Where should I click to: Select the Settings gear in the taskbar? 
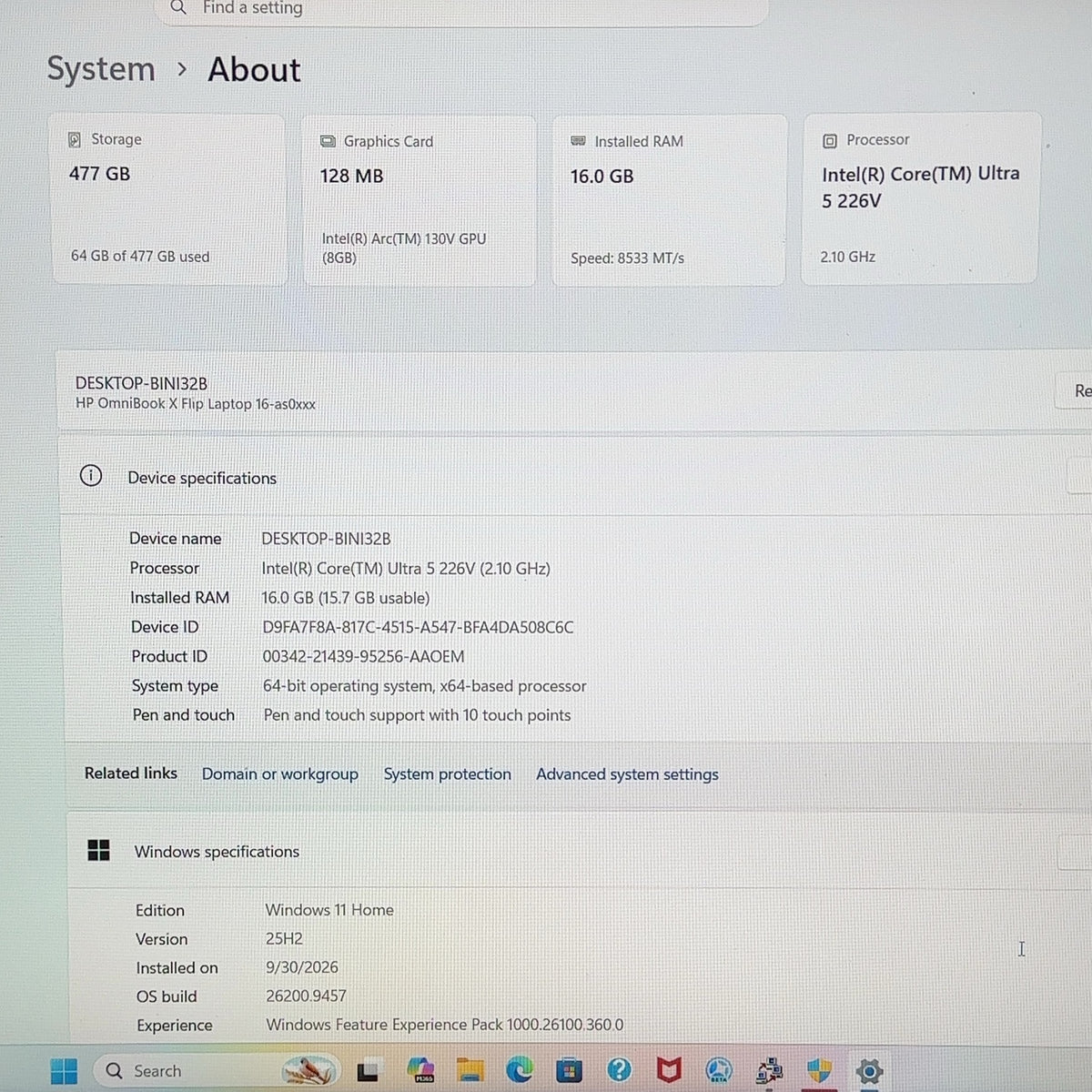coord(869,1071)
